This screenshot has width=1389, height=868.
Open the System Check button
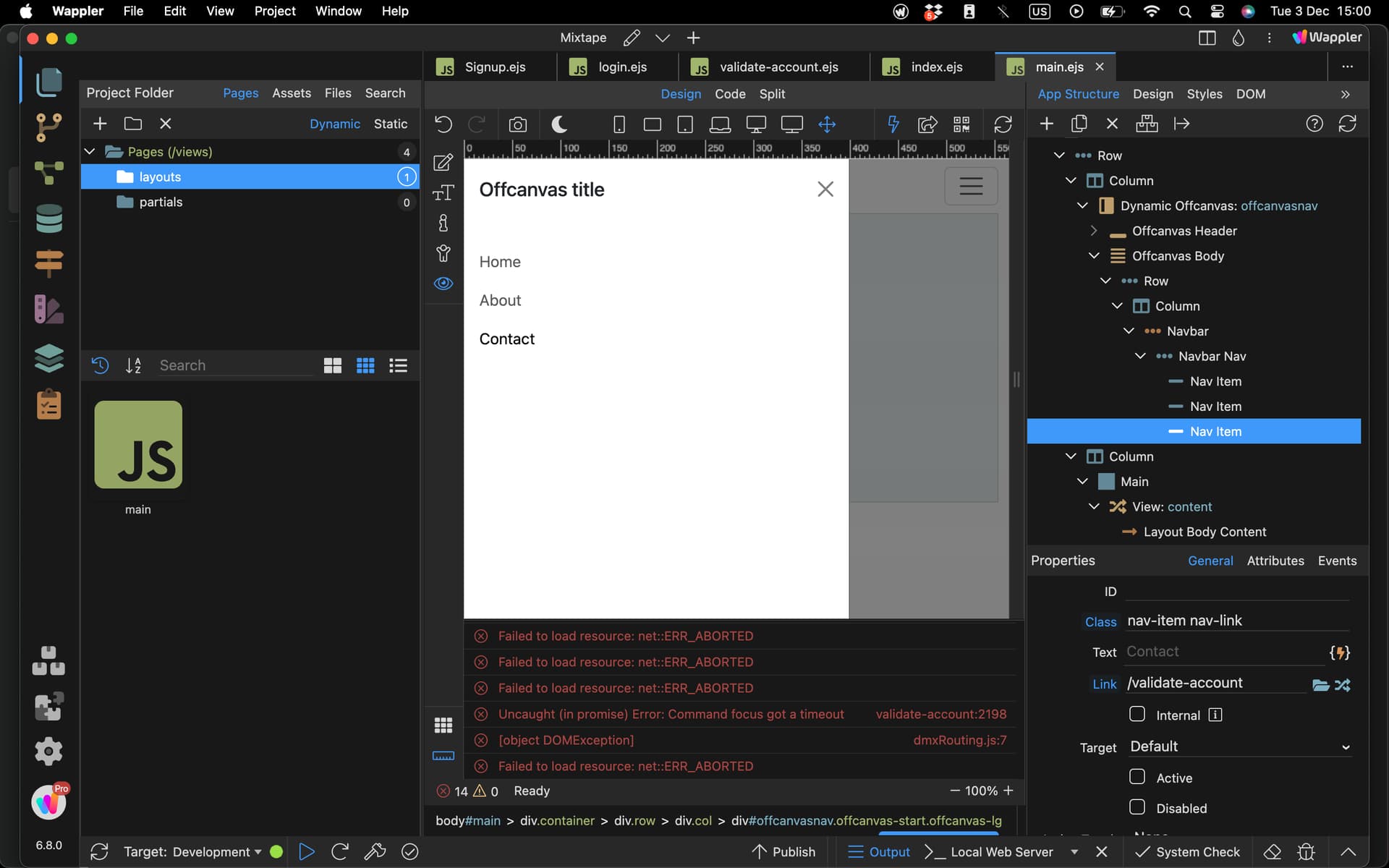click(1187, 851)
